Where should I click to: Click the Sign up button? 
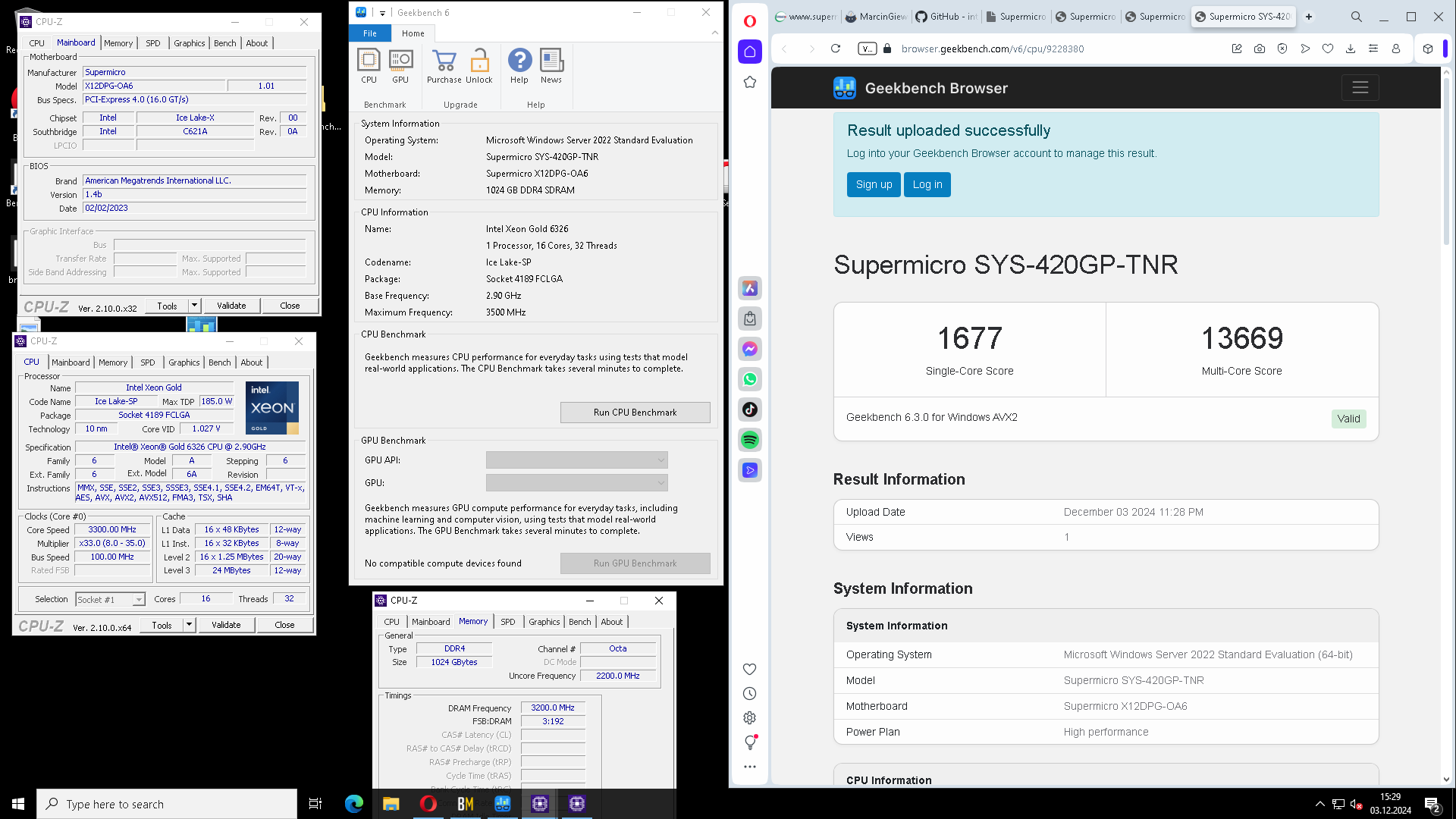pos(874,184)
